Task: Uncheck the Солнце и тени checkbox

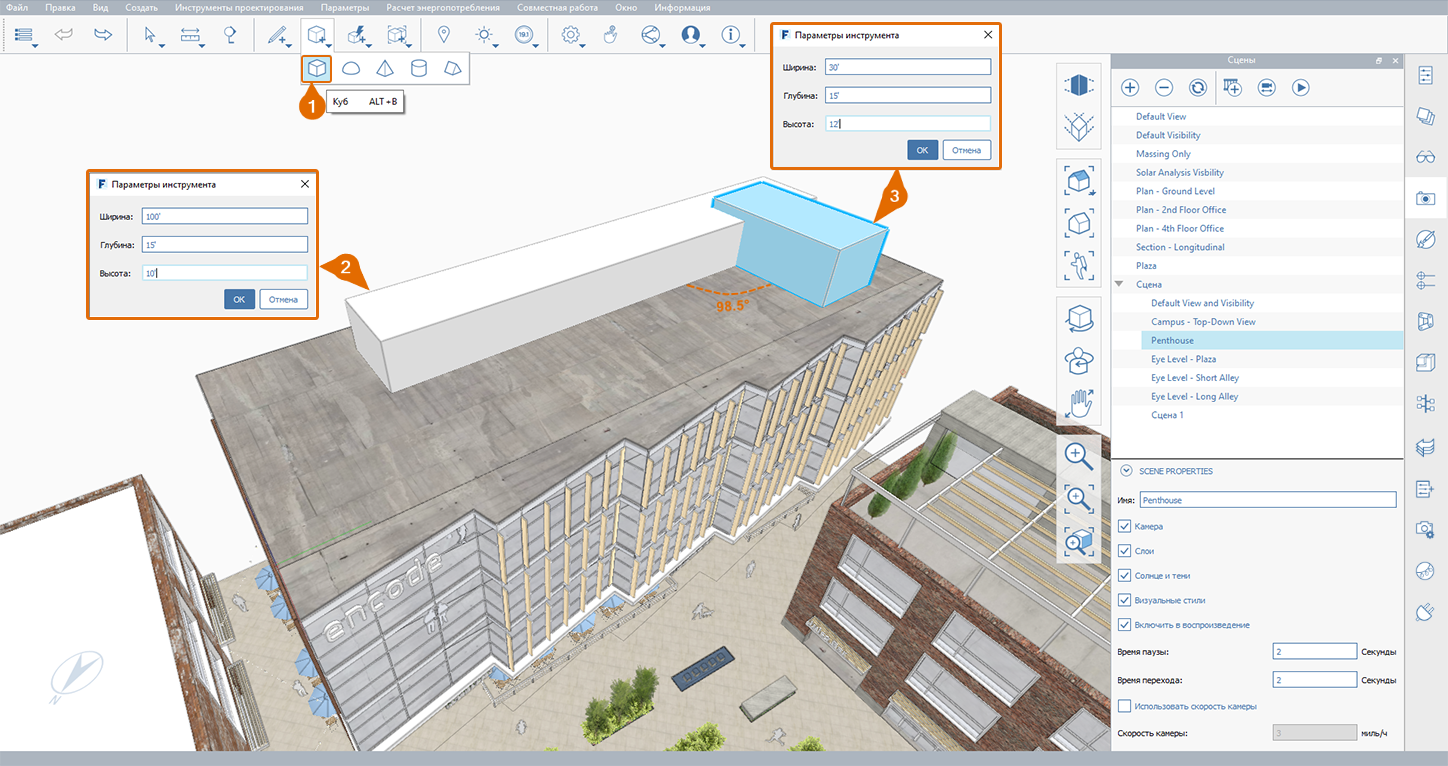Action: [1125, 576]
